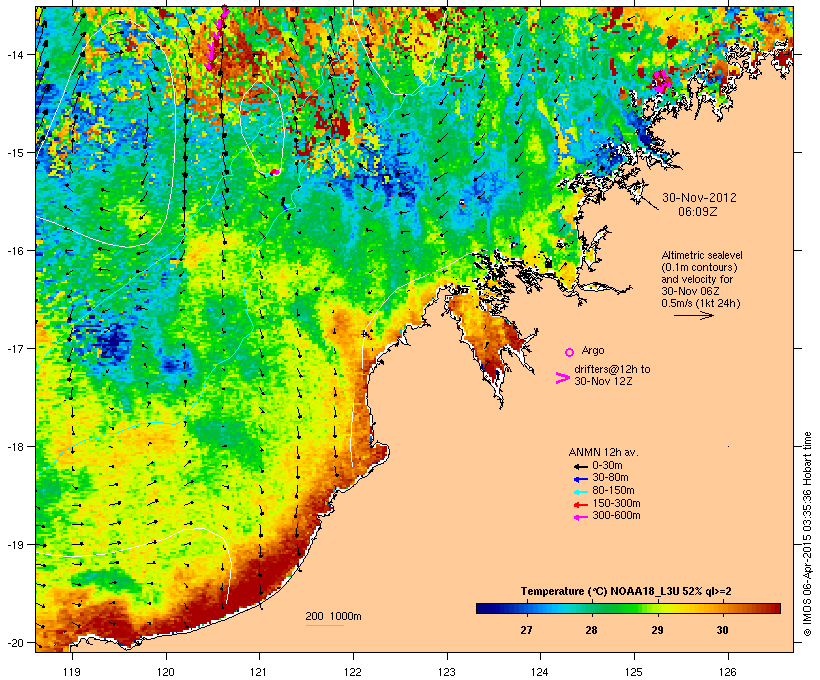The width and height of the screenshot is (820, 680).
Task: Click the 'drifters@12h to' legend label
Action: click(612, 369)
